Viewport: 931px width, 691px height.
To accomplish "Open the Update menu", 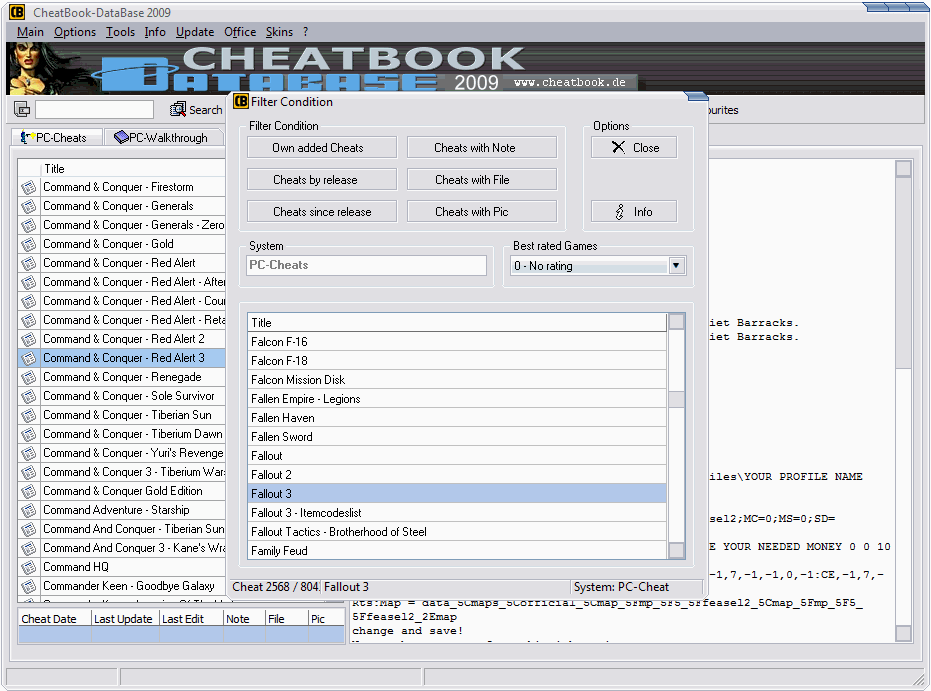I will [195, 32].
